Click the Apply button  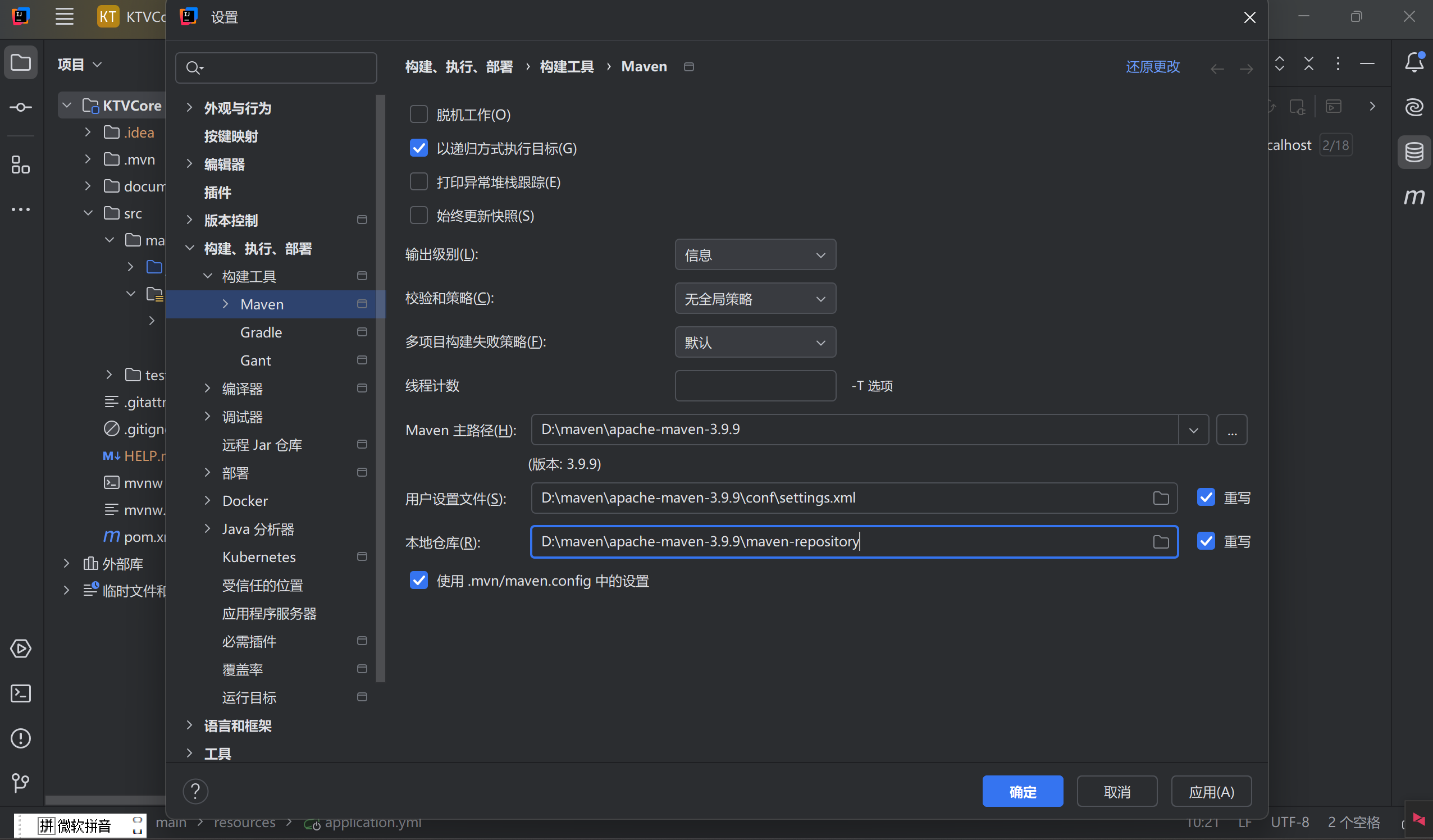[1211, 792]
